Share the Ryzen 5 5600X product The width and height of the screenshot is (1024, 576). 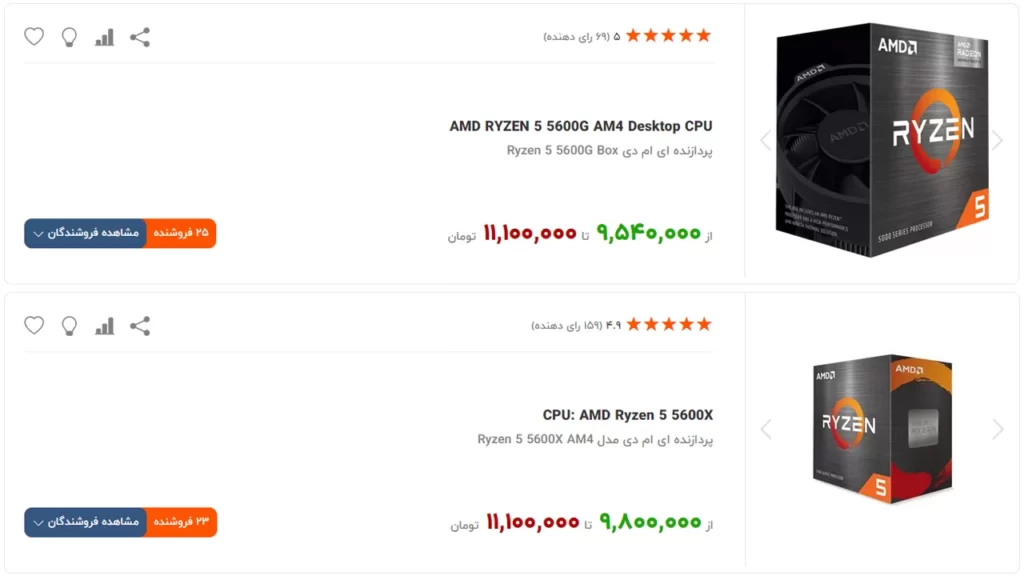[x=140, y=325]
